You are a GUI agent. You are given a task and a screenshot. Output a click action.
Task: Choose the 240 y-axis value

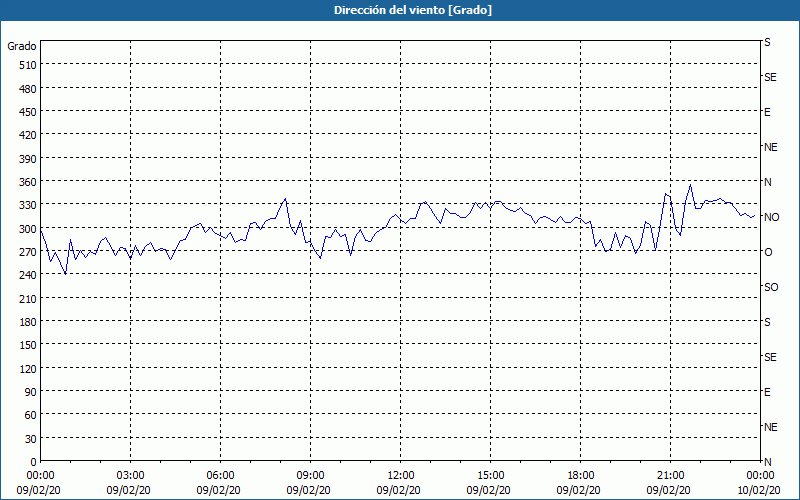coord(27,276)
